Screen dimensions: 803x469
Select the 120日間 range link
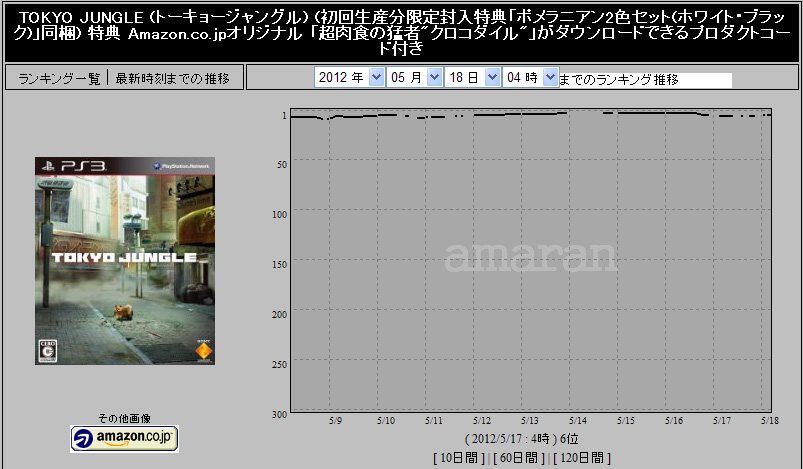pyautogui.click(x=582, y=458)
